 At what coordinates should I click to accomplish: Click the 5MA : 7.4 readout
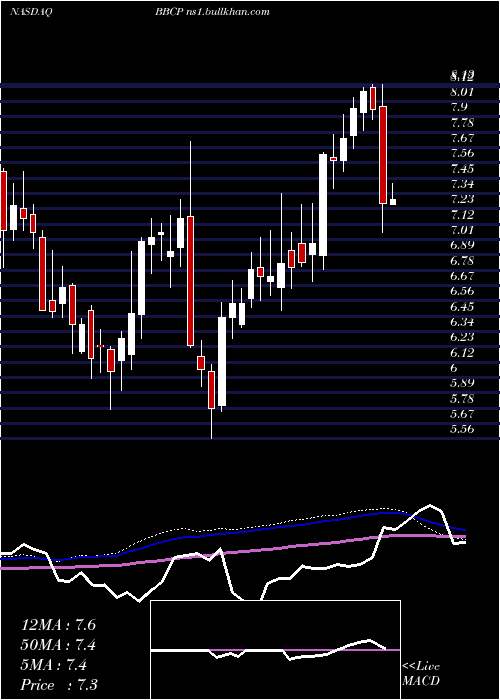pos(54,665)
